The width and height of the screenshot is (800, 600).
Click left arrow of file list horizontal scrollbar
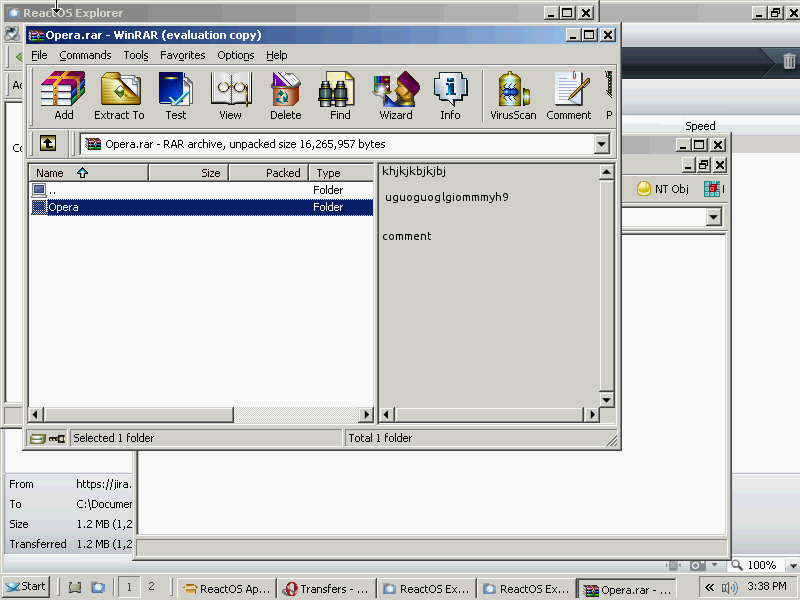[x=35, y=415]
